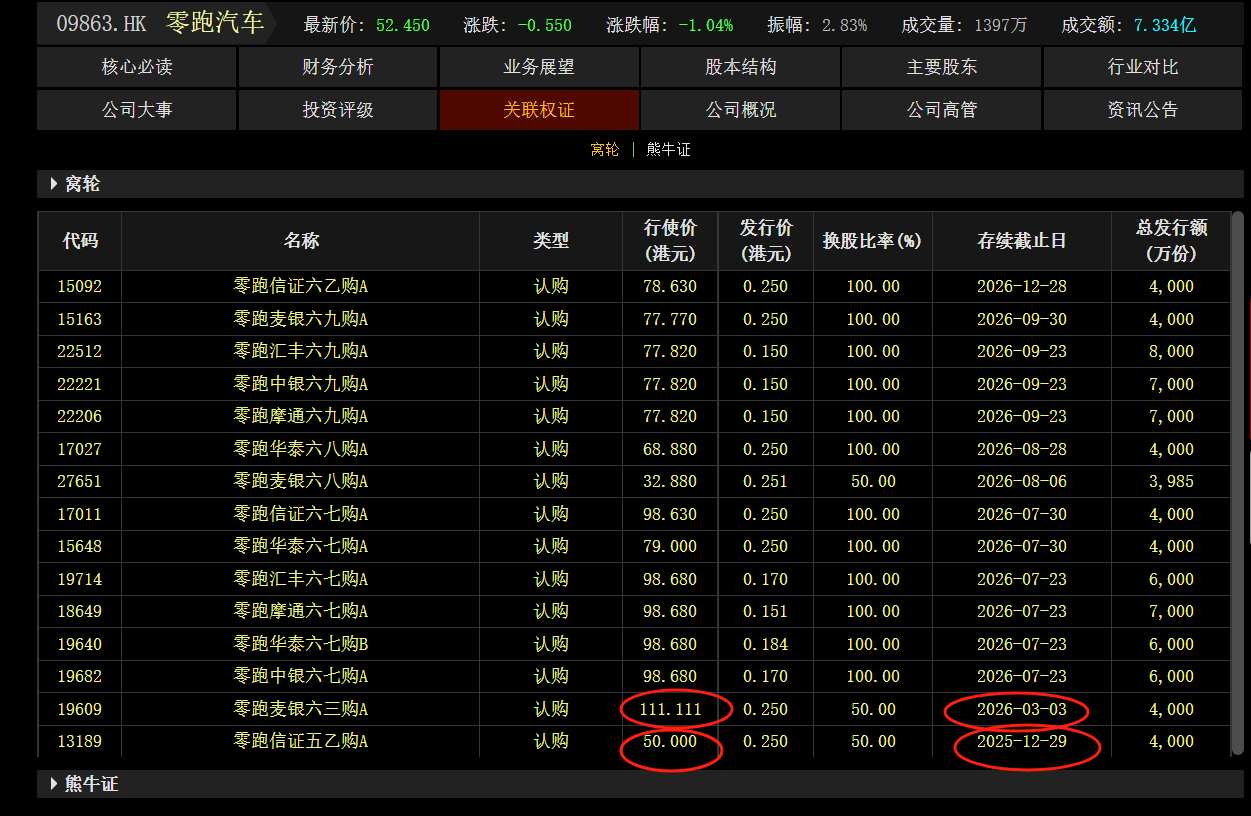Image resolution: width=1251 pixels, height=816 pixels.
Task: Select warrant code 27651
Action: point(80,481)
